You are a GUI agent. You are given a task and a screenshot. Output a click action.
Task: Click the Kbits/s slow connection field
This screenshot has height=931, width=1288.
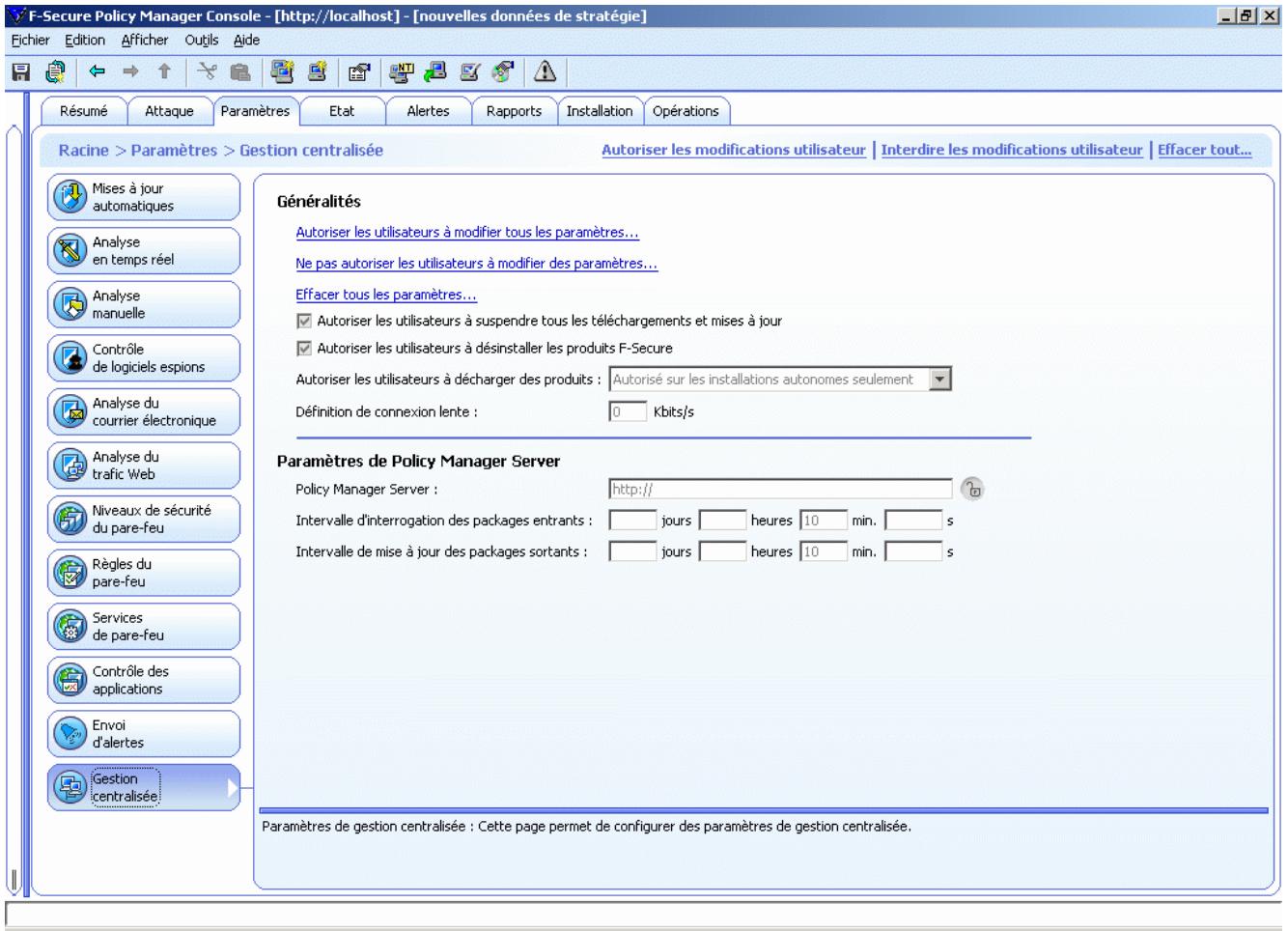click(628, 411)
